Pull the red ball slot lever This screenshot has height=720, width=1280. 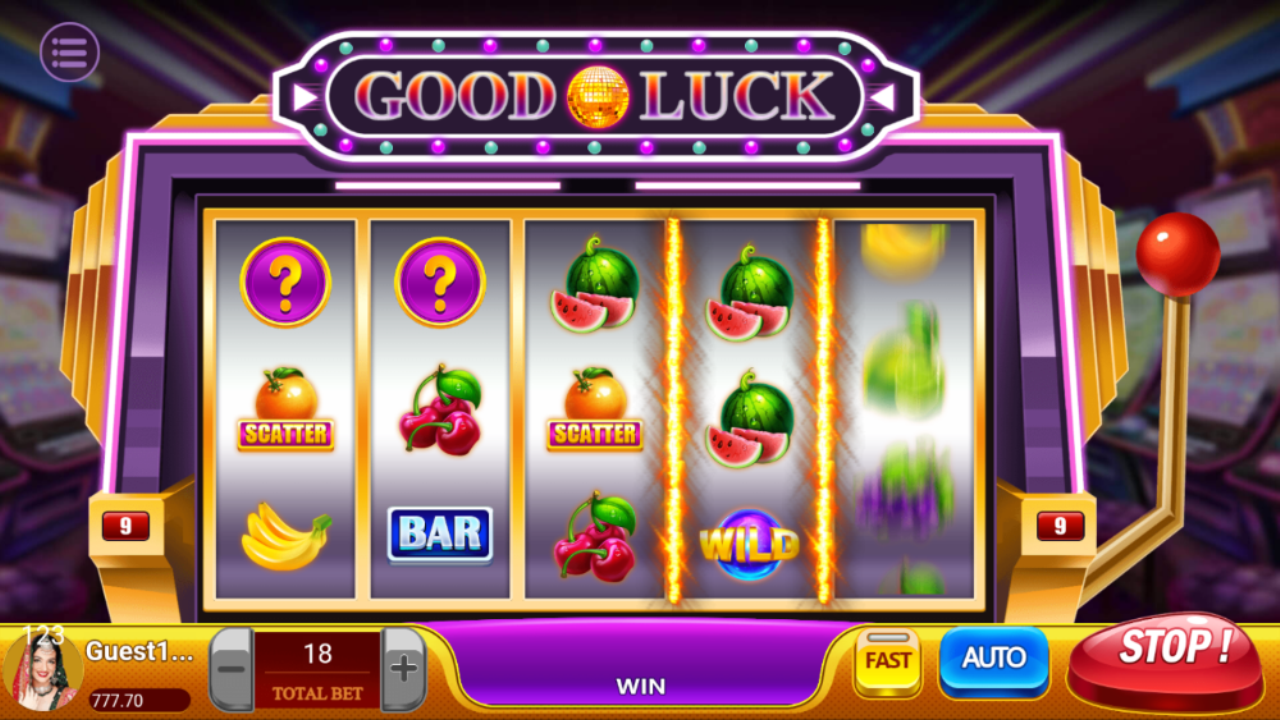click(x=1178, y=254)
